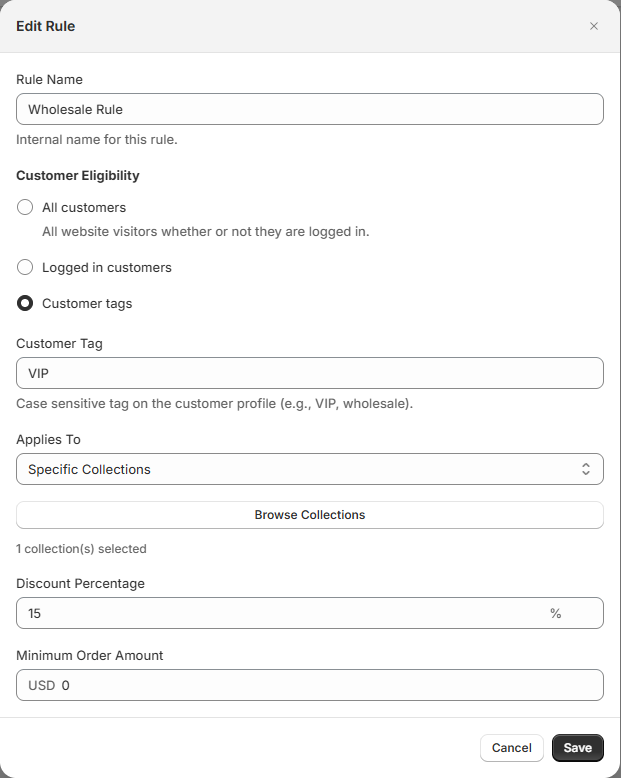Cancel editing the rule
The height and width of the screenshot is (778, 621).
[511, 748]
